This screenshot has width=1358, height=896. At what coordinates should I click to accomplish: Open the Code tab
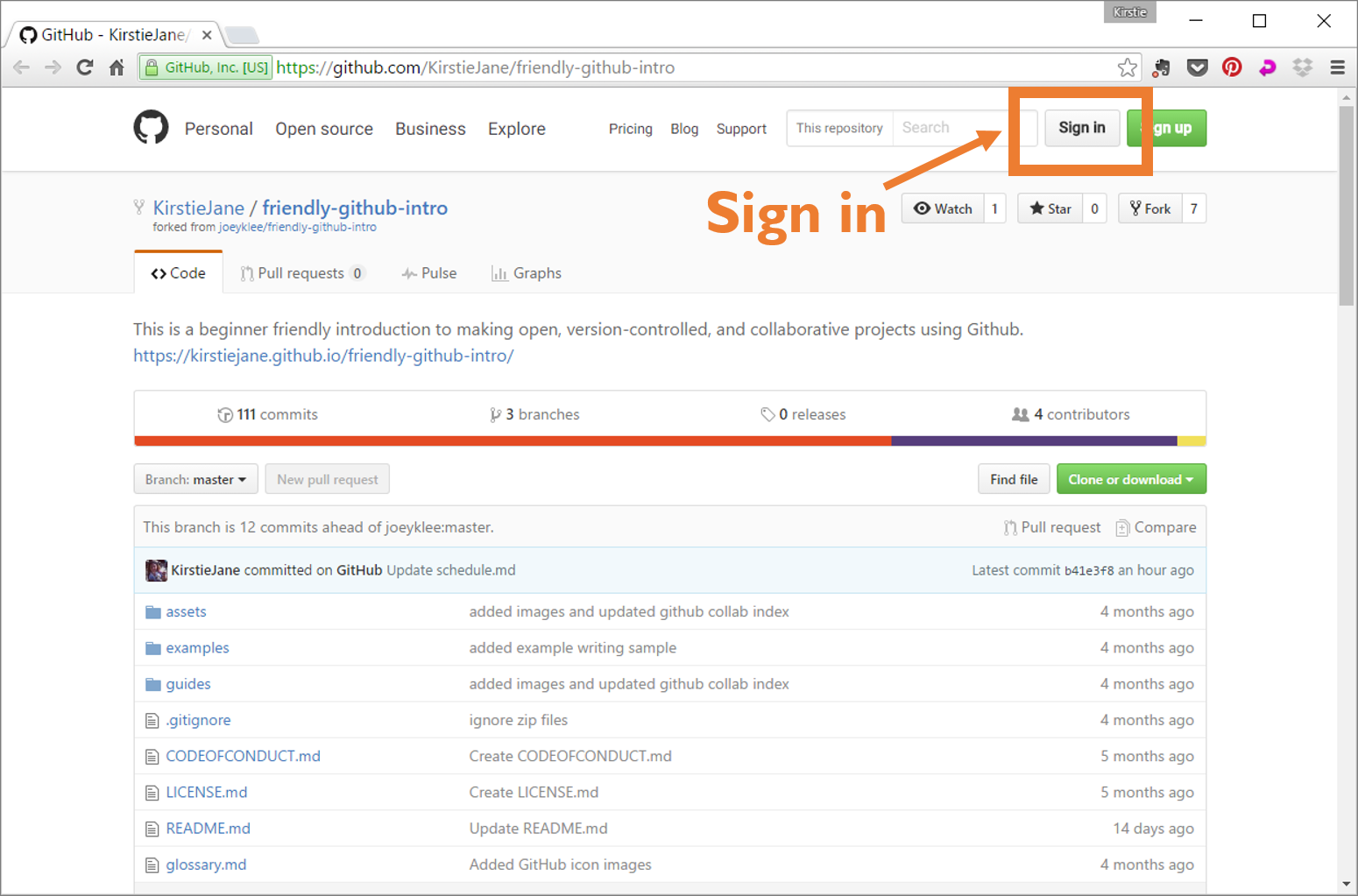[178, 273]
